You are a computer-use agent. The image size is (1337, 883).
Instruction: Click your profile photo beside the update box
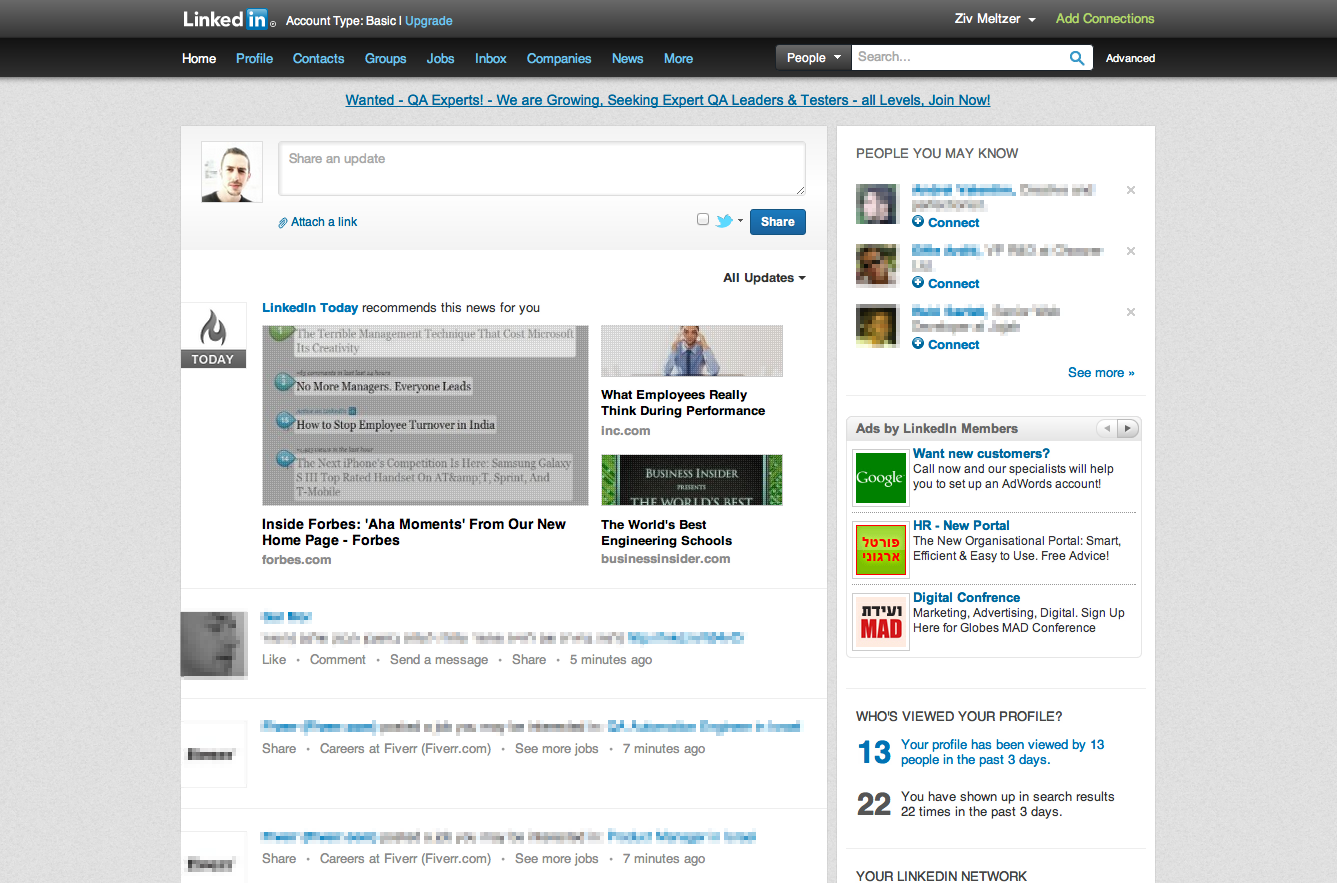(232, 172)
